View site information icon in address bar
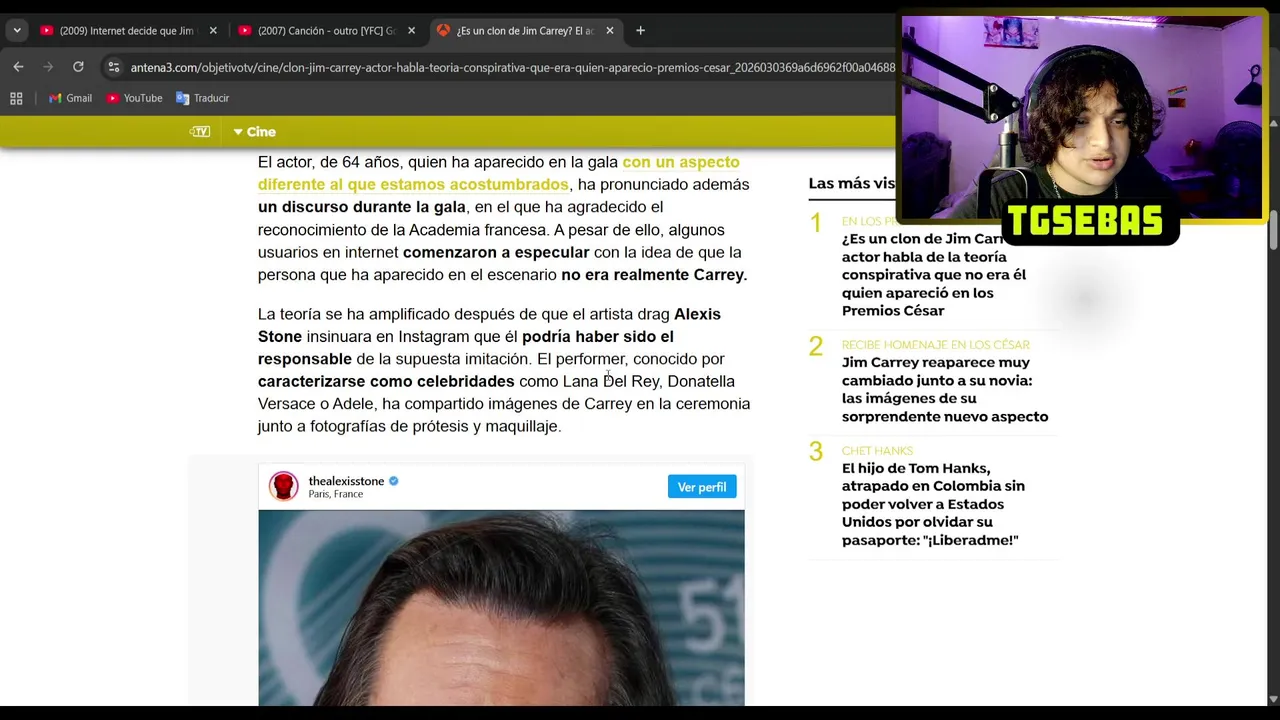Screen dimensions: 1280x720 point(114,67)
